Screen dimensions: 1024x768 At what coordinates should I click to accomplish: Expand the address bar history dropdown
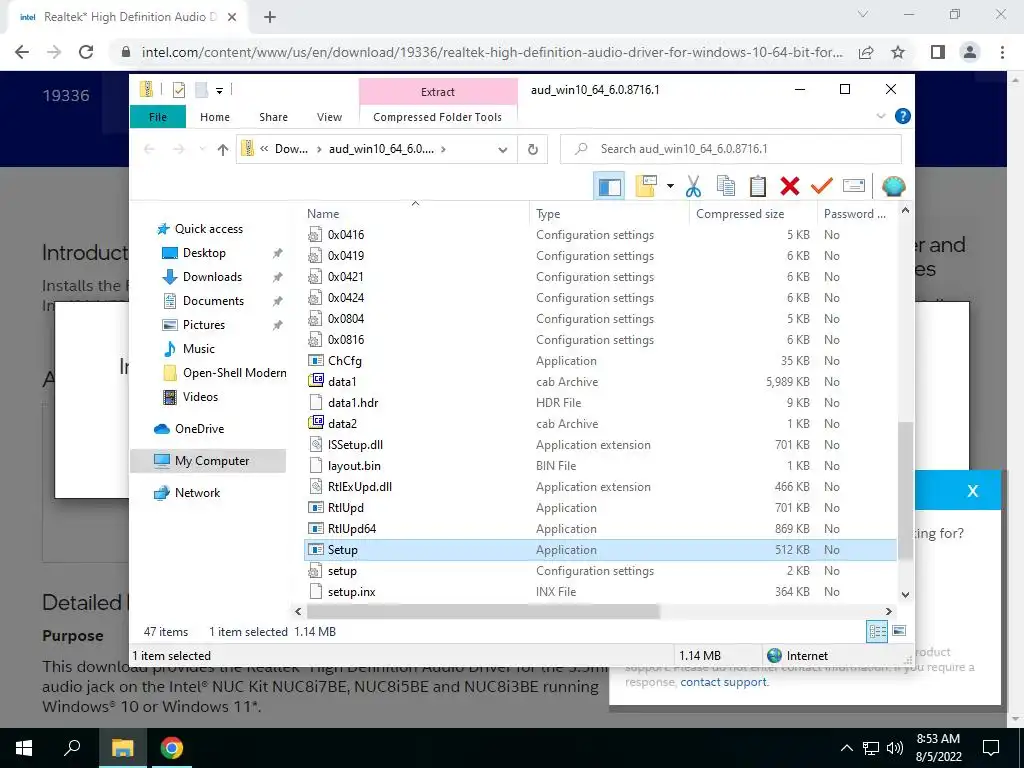pyautogui.click(x=503, y=150)
